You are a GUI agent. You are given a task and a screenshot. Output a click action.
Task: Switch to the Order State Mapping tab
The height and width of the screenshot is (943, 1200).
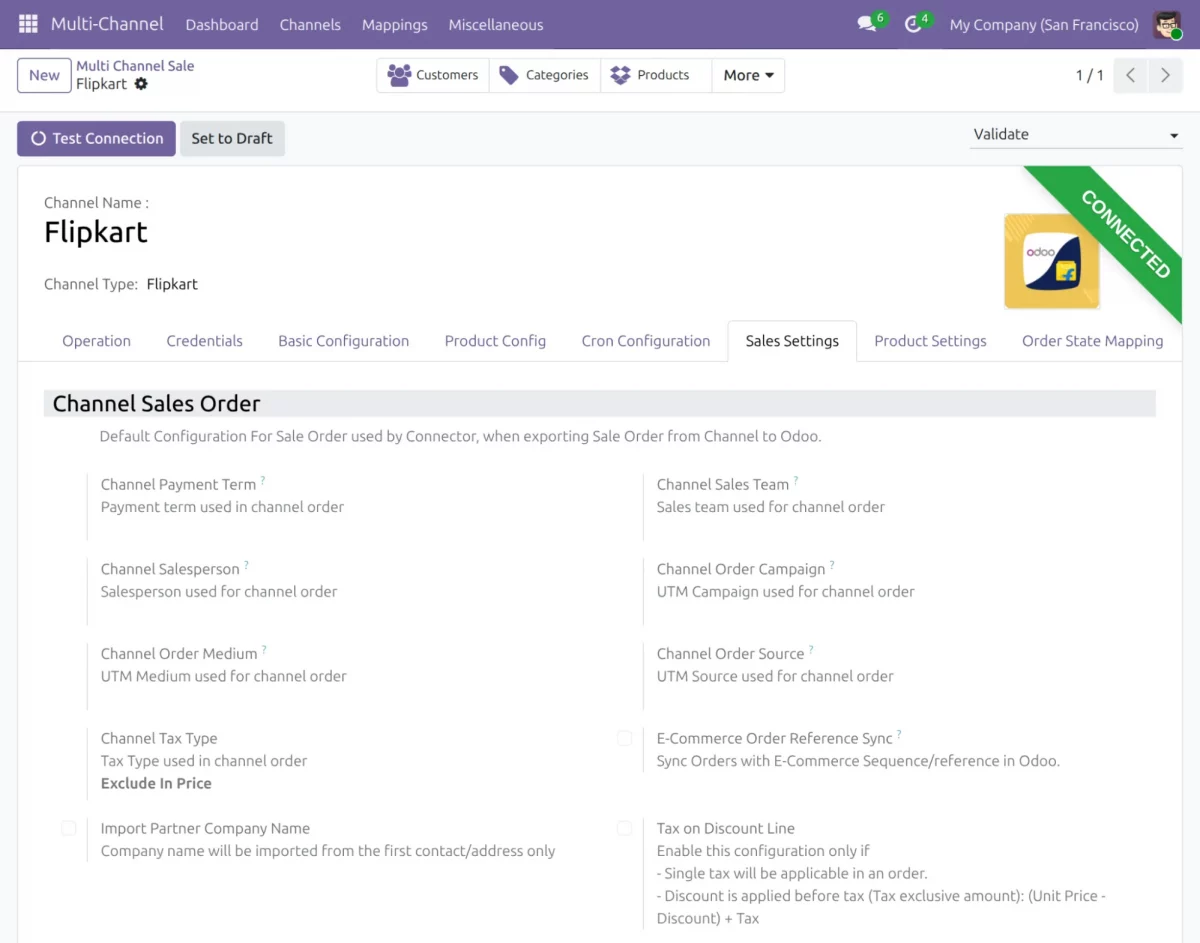pos(1092,341)
